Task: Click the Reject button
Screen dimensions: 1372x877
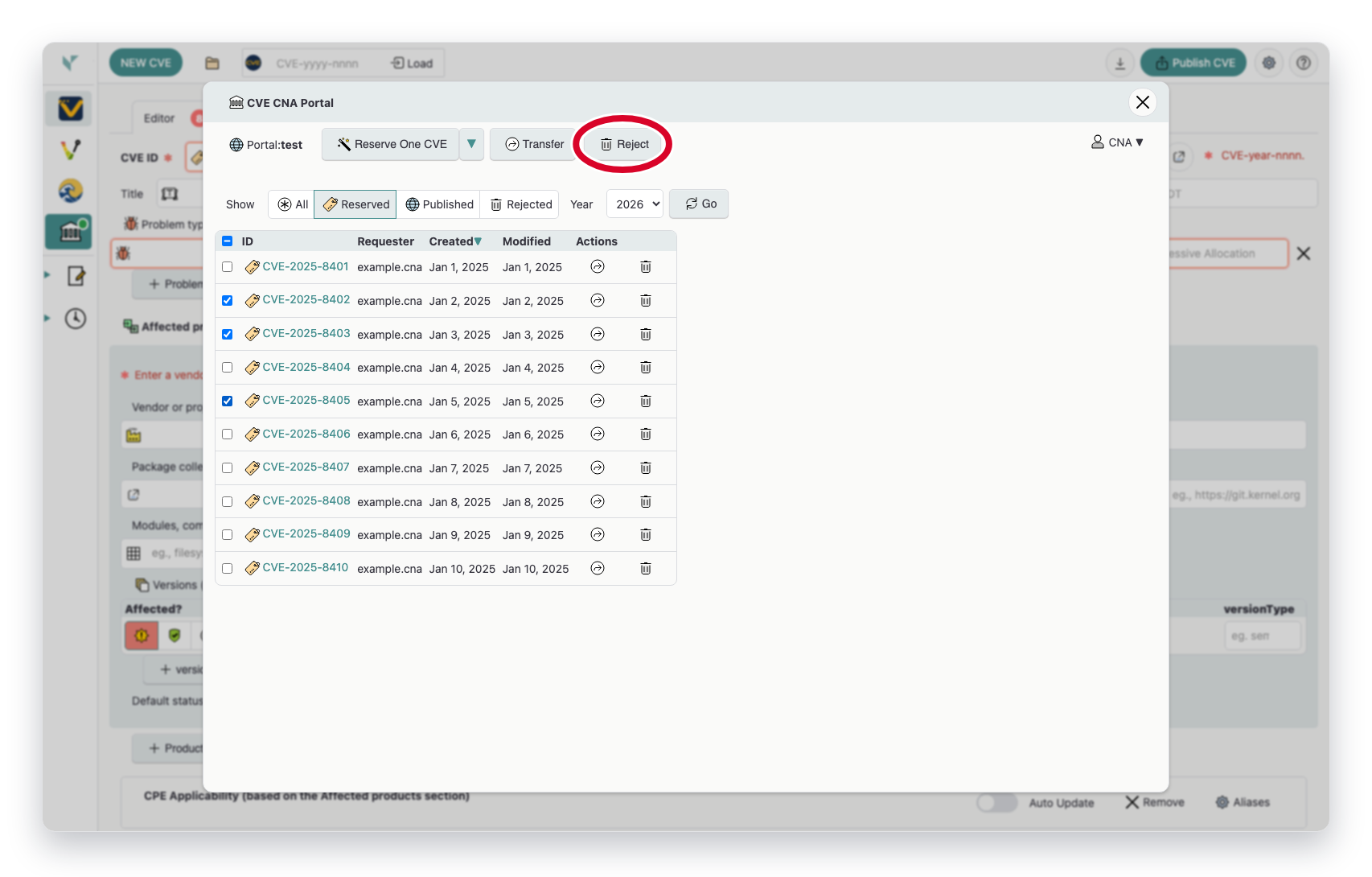Action: 624,144
